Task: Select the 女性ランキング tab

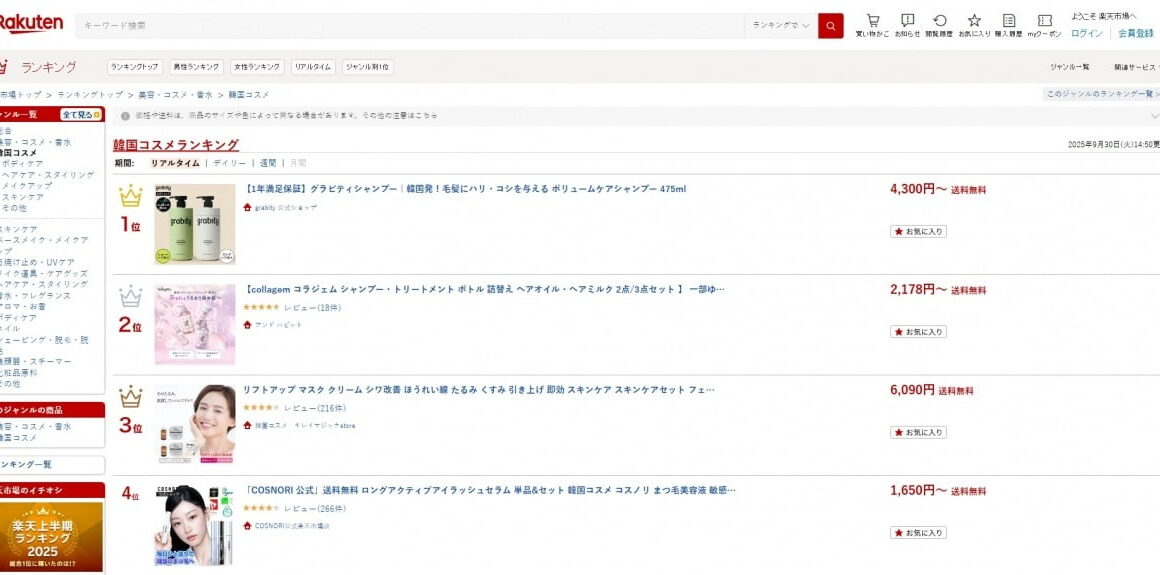Action: pos(256,67)
